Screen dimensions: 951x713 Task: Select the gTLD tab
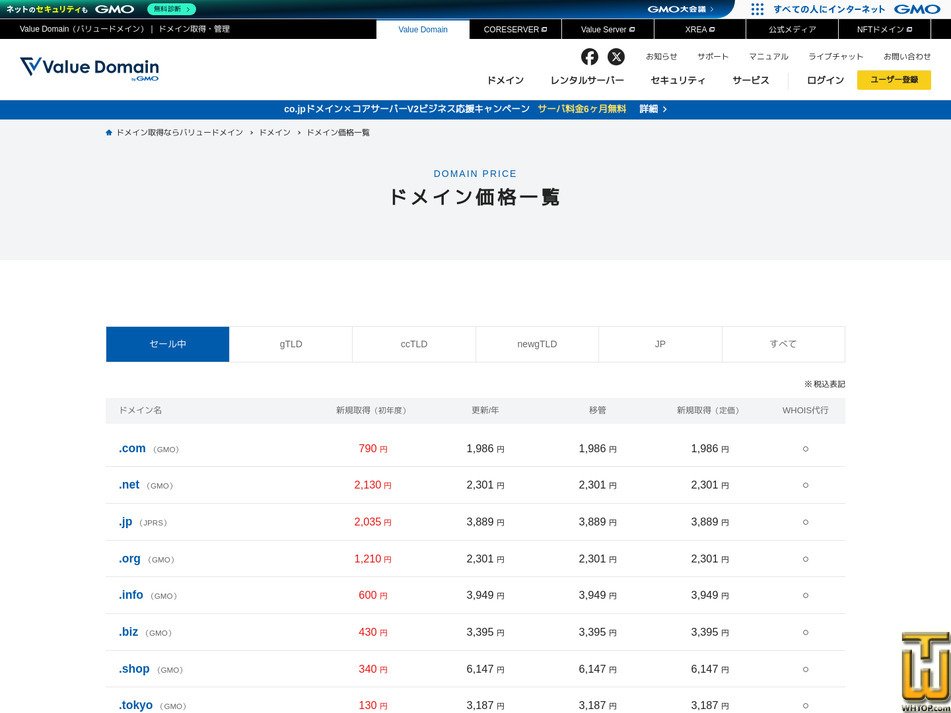coord(291,344)
